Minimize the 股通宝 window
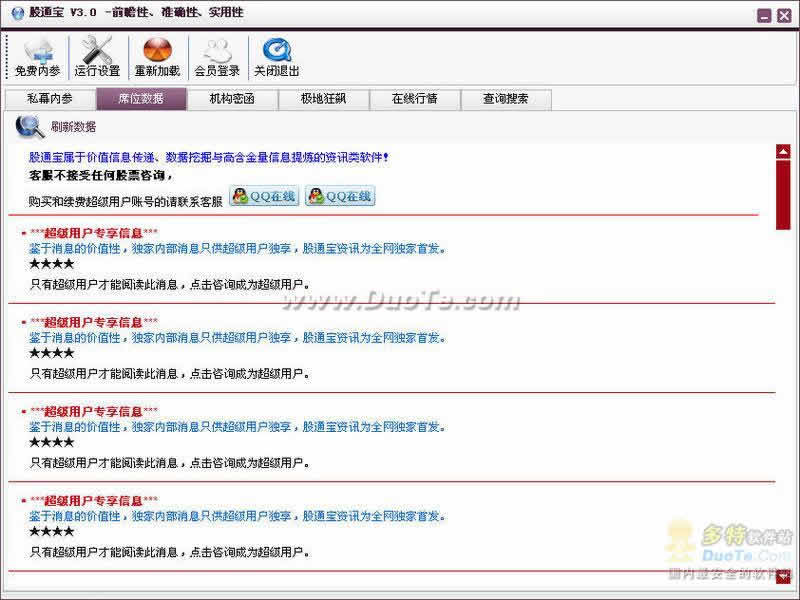Screen dimensions: 800x600 tap(764, 16)
